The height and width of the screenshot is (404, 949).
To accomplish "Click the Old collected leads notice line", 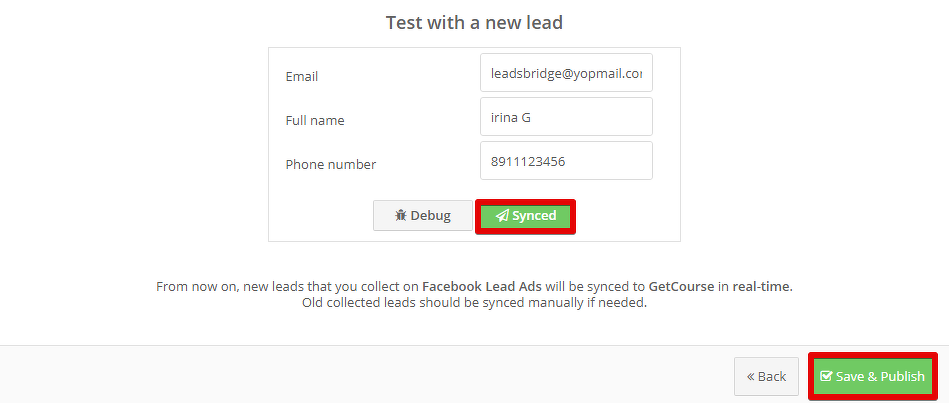I will [x=474, y=303].
